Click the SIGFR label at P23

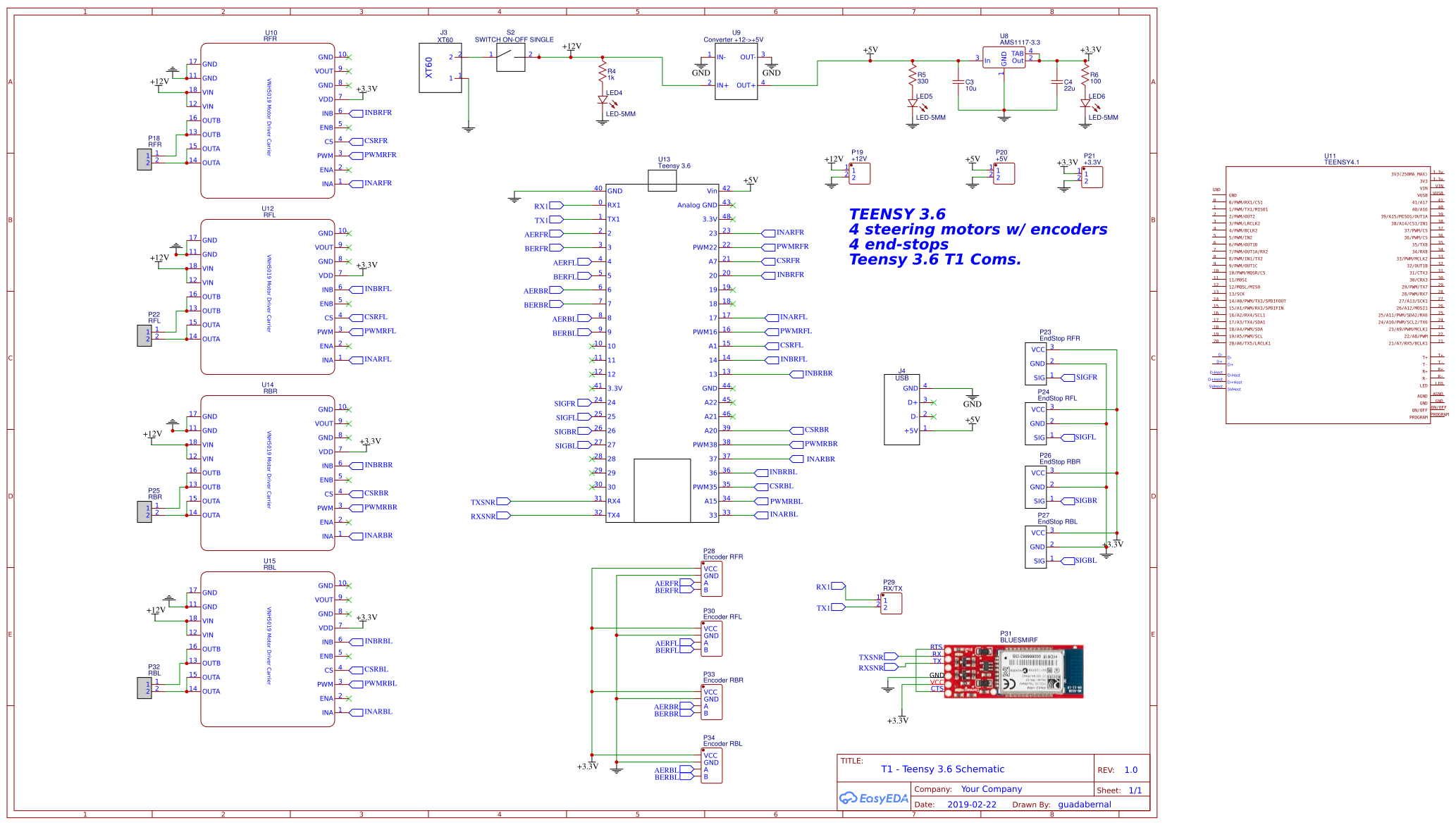pyautogui.click(x=1087, y=377)
